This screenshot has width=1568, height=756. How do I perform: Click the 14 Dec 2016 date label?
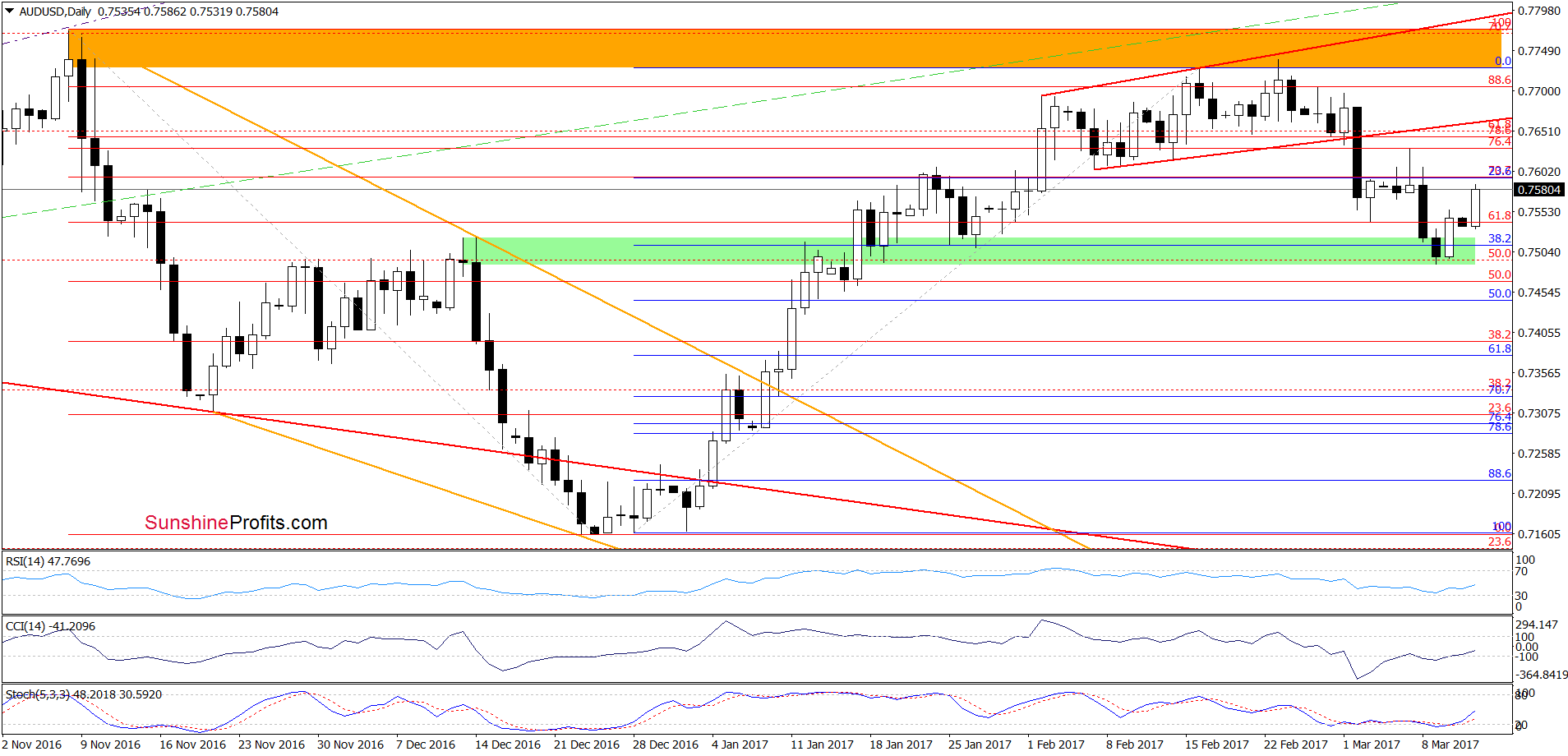click(508, 744)
